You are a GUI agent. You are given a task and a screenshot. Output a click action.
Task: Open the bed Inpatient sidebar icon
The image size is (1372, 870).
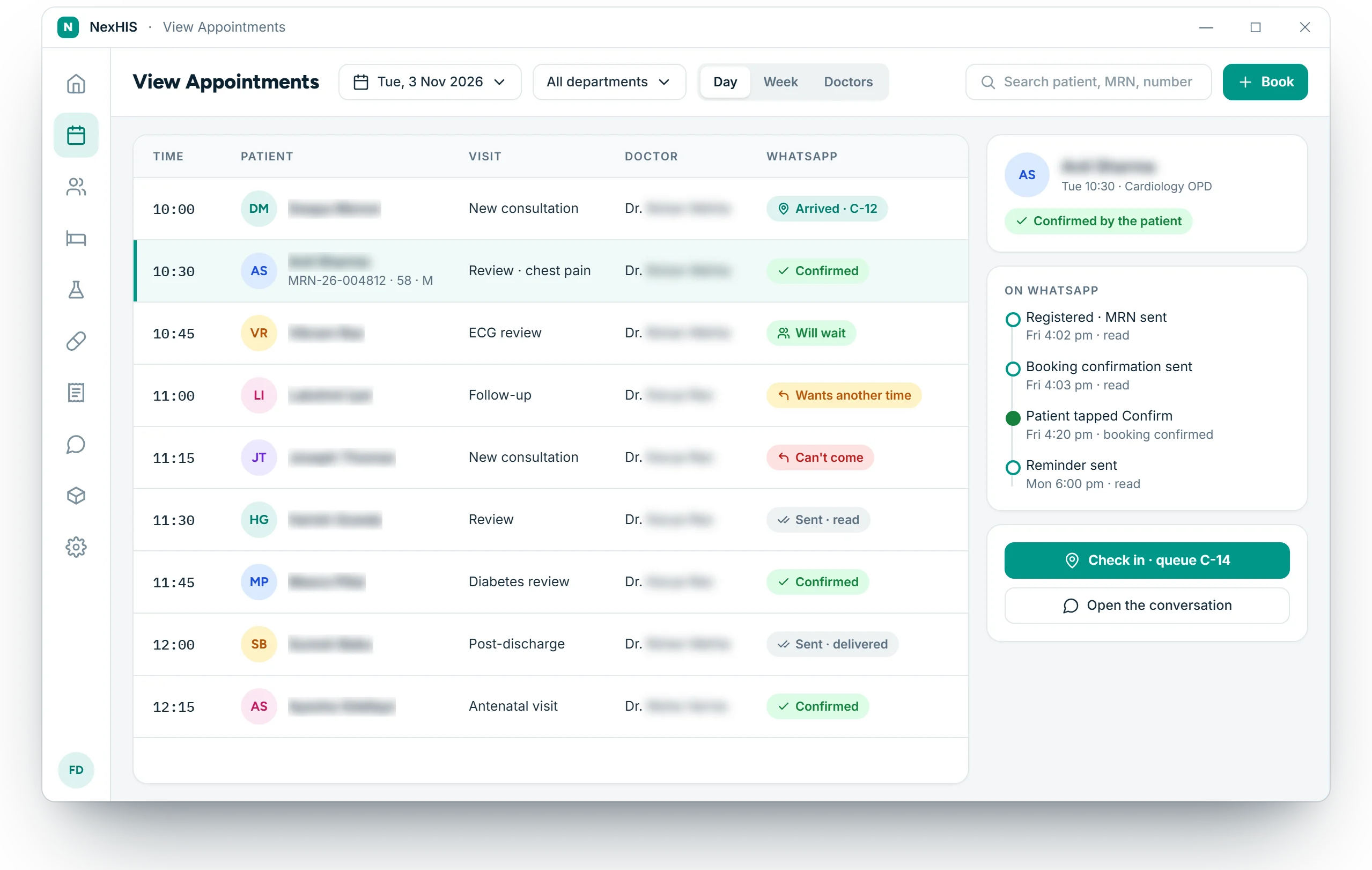click(x=76, y=238)
